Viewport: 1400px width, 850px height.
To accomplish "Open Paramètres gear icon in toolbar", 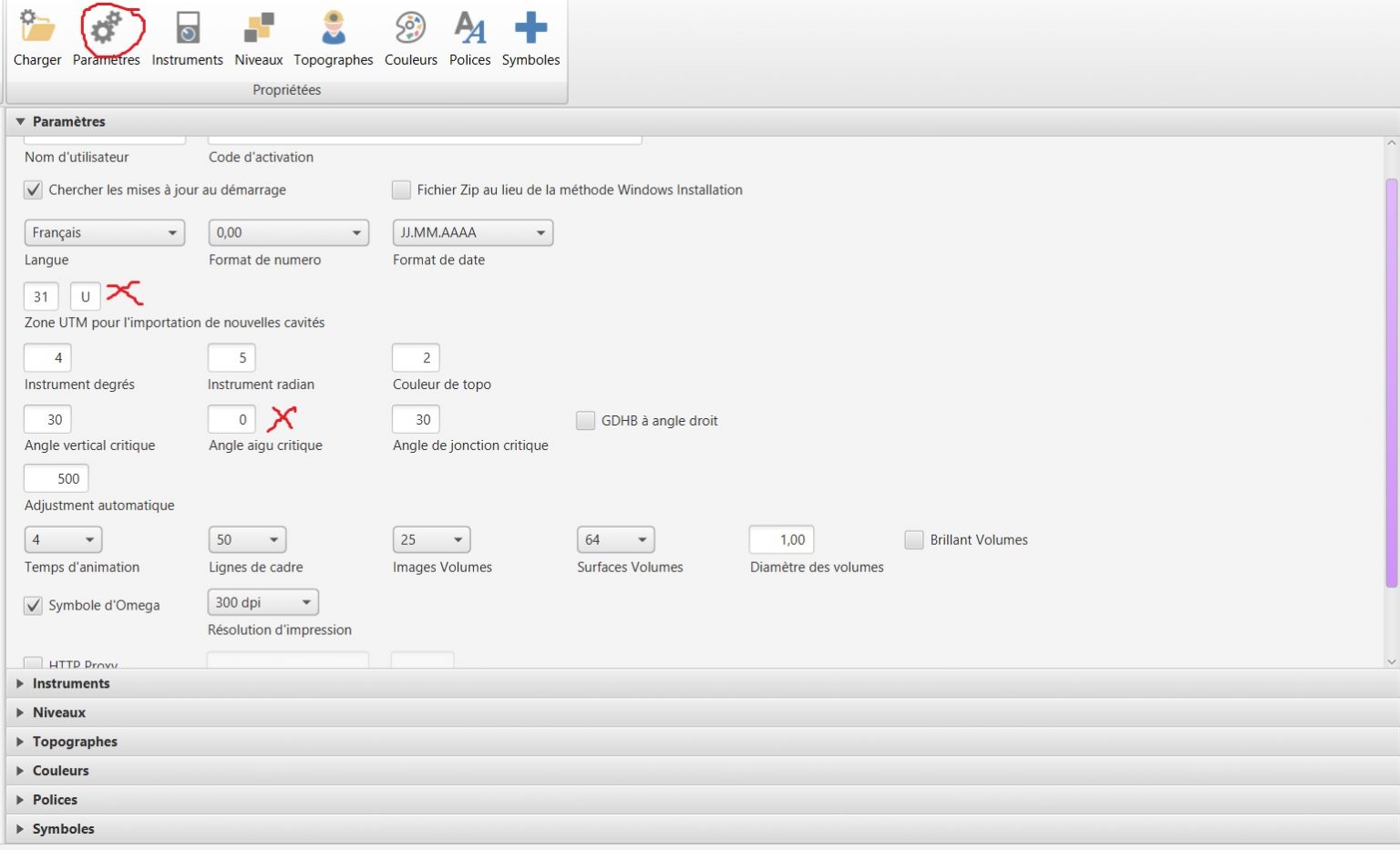I will [x=107, y=29].
